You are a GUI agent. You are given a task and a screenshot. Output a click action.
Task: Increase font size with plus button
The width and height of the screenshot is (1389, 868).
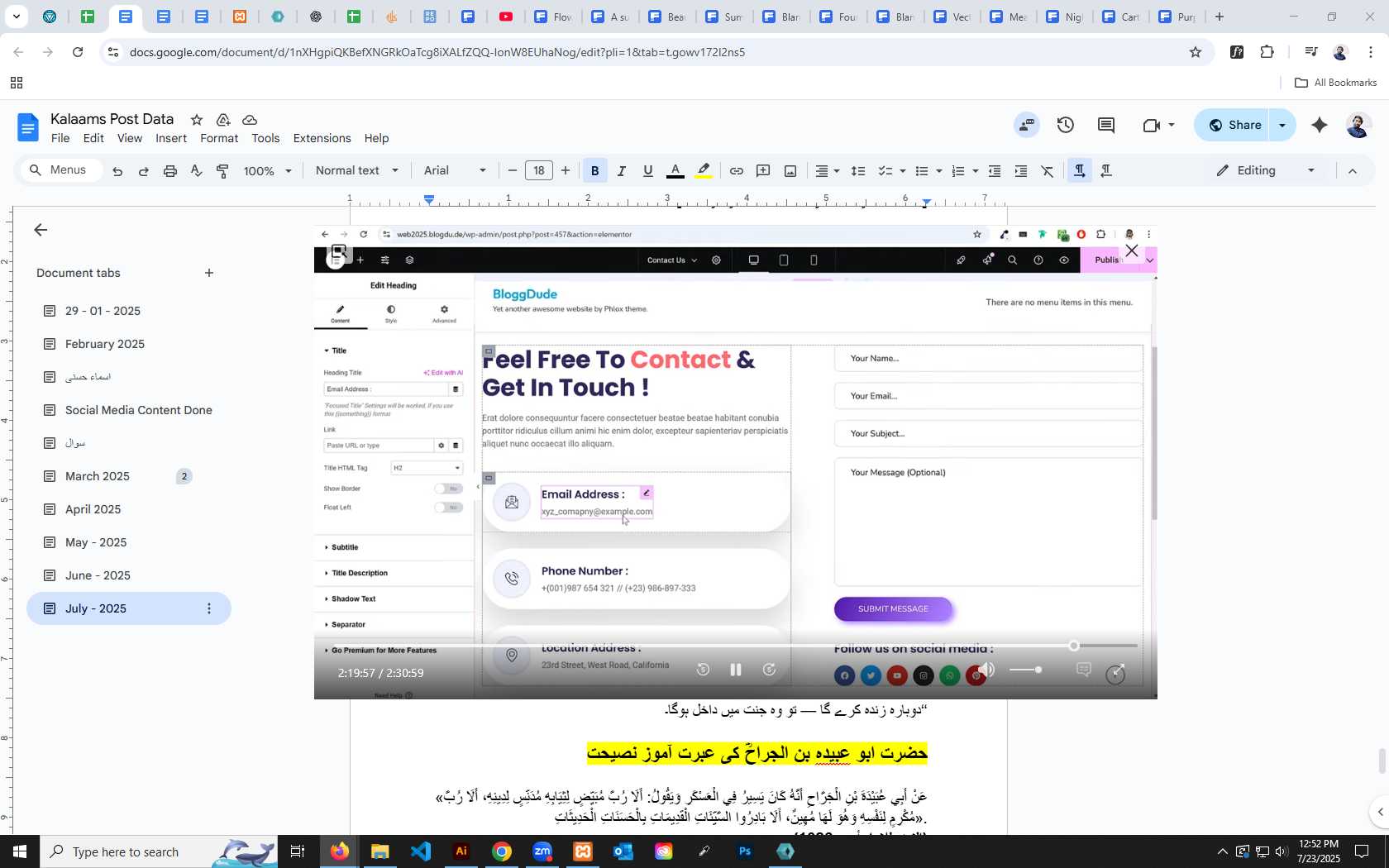(x=566, y=171)
